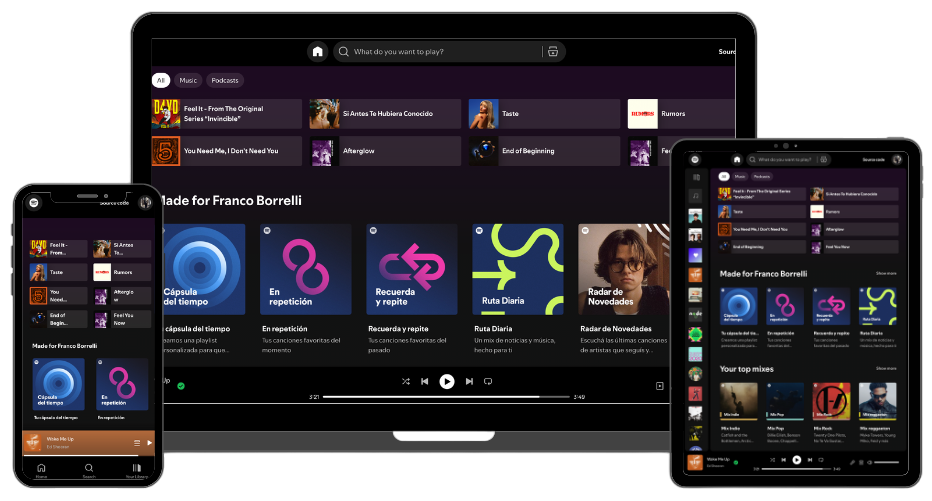Open Recuerda y repite cover on laptop
This screenshot has height=501, width=932.
(412, 269)
